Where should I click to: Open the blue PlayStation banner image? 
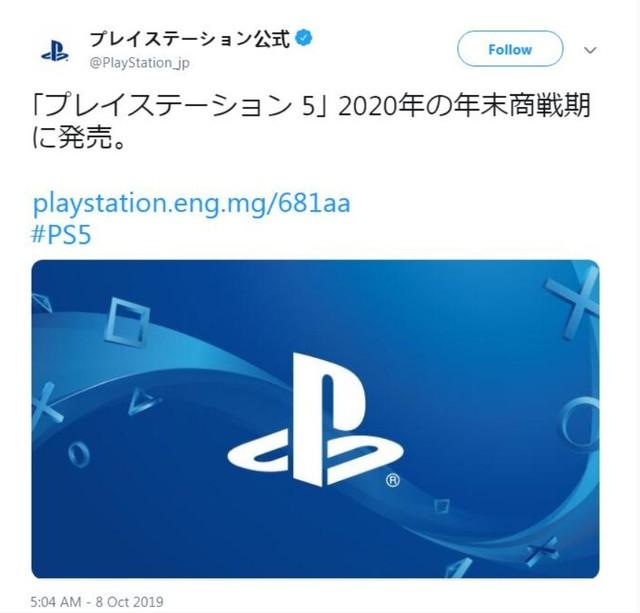pyautogui.click(x=316, y=419)
